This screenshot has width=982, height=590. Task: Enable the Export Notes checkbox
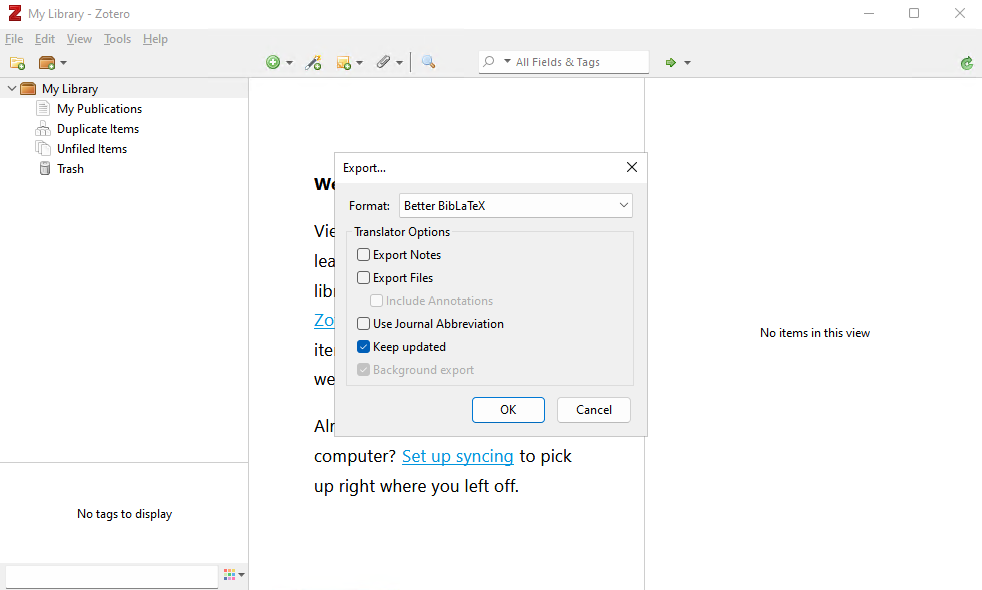(363, 255)
